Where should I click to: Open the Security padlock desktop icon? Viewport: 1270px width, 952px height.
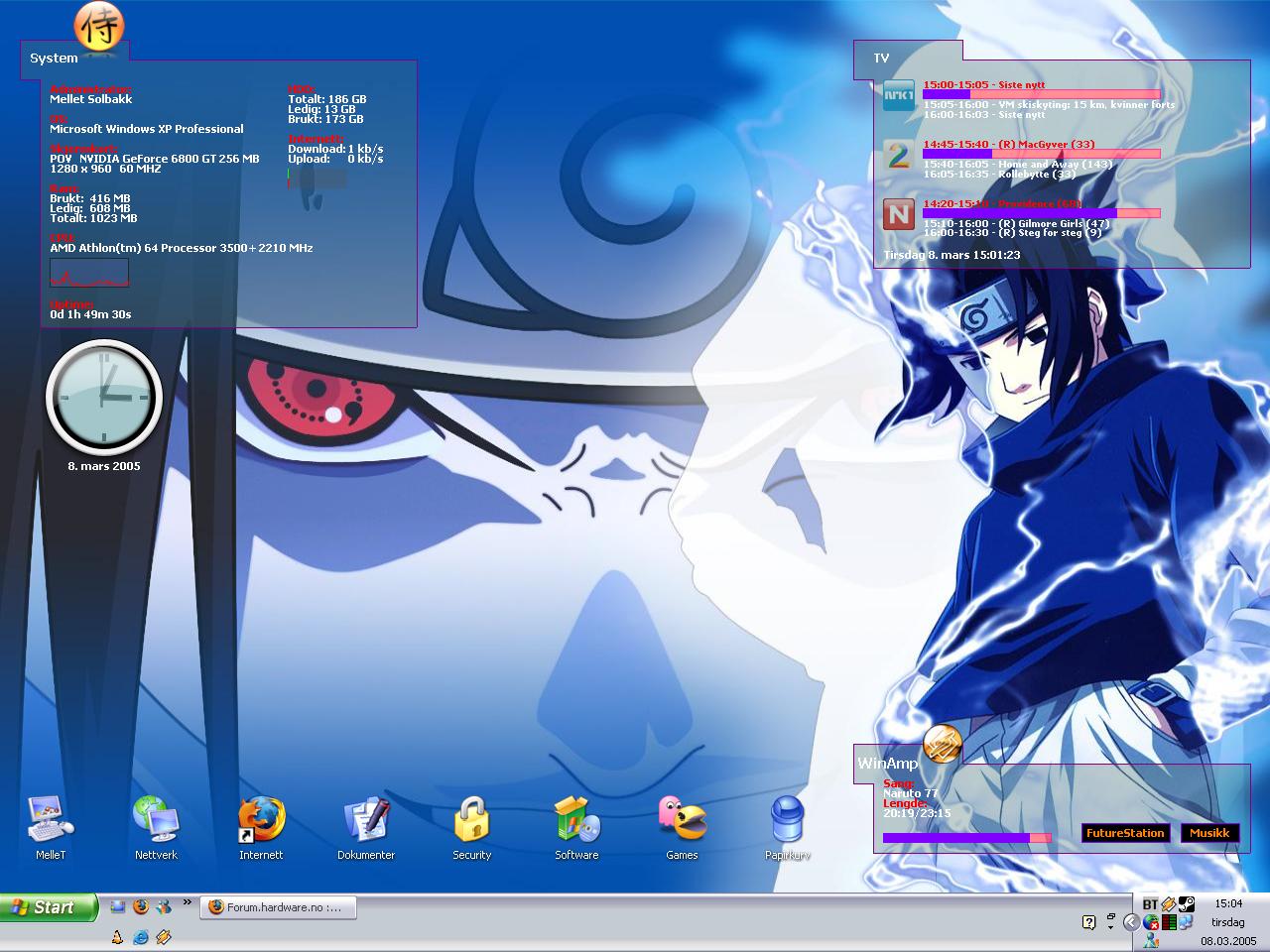coord(471,828)
